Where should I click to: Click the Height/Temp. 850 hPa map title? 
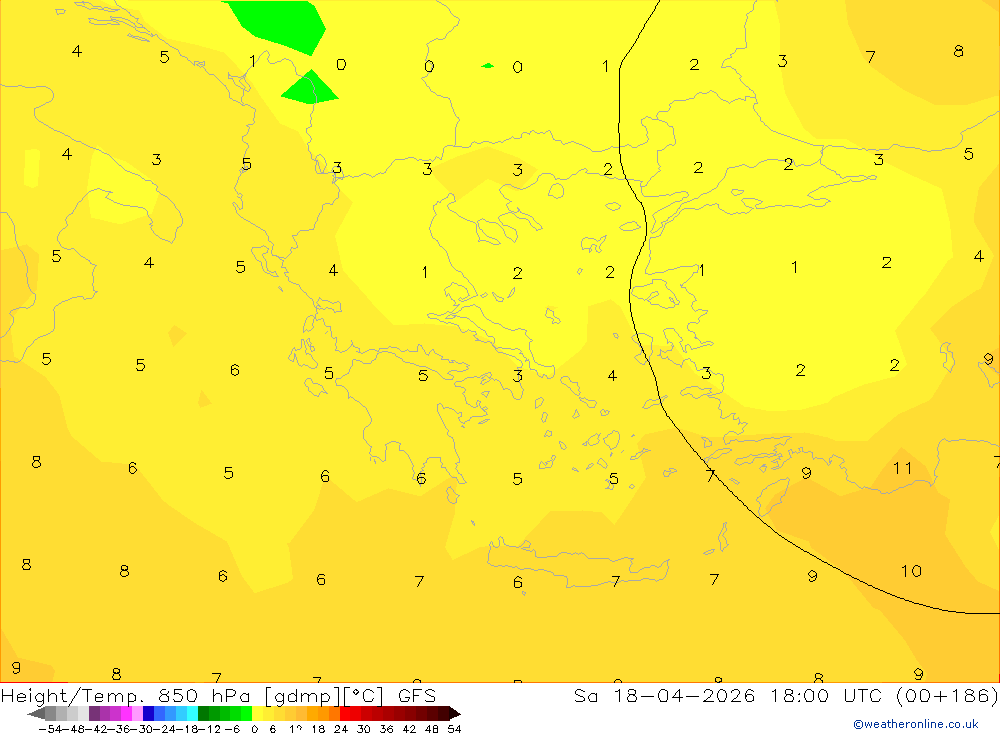point(218,695)
